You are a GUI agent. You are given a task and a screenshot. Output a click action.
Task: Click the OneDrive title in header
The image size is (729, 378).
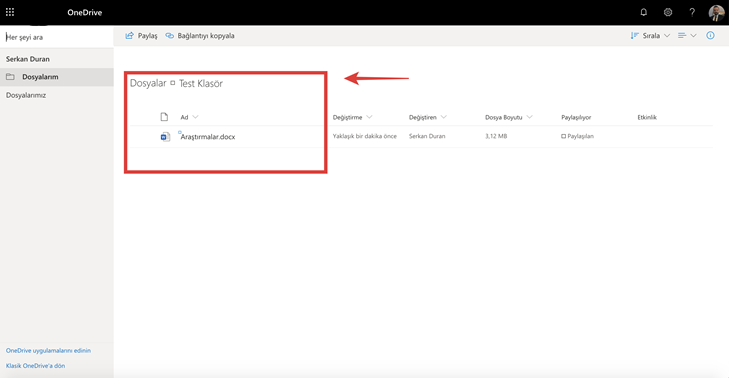[85, 13]
